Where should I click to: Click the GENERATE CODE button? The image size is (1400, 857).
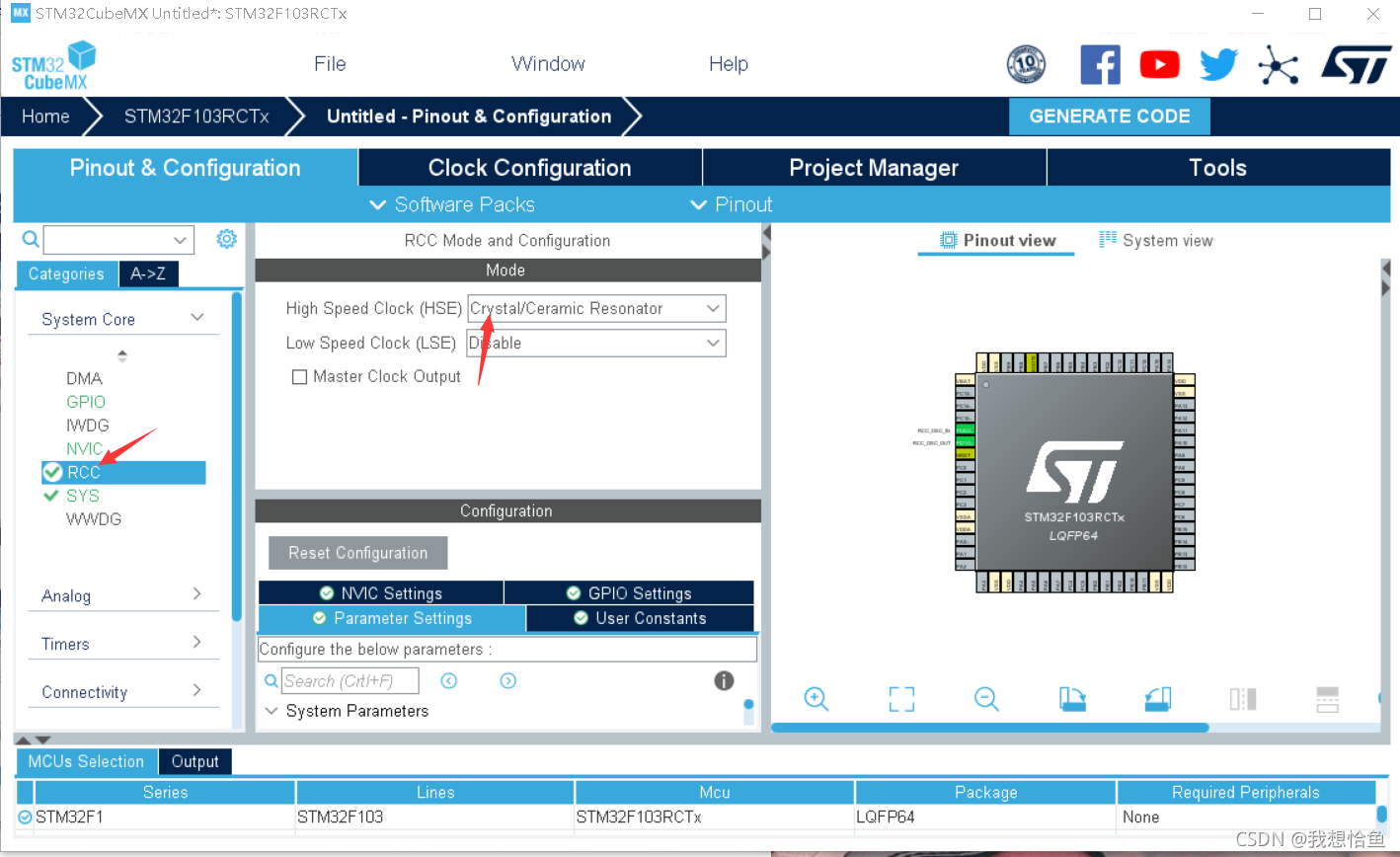(1110, 117)
